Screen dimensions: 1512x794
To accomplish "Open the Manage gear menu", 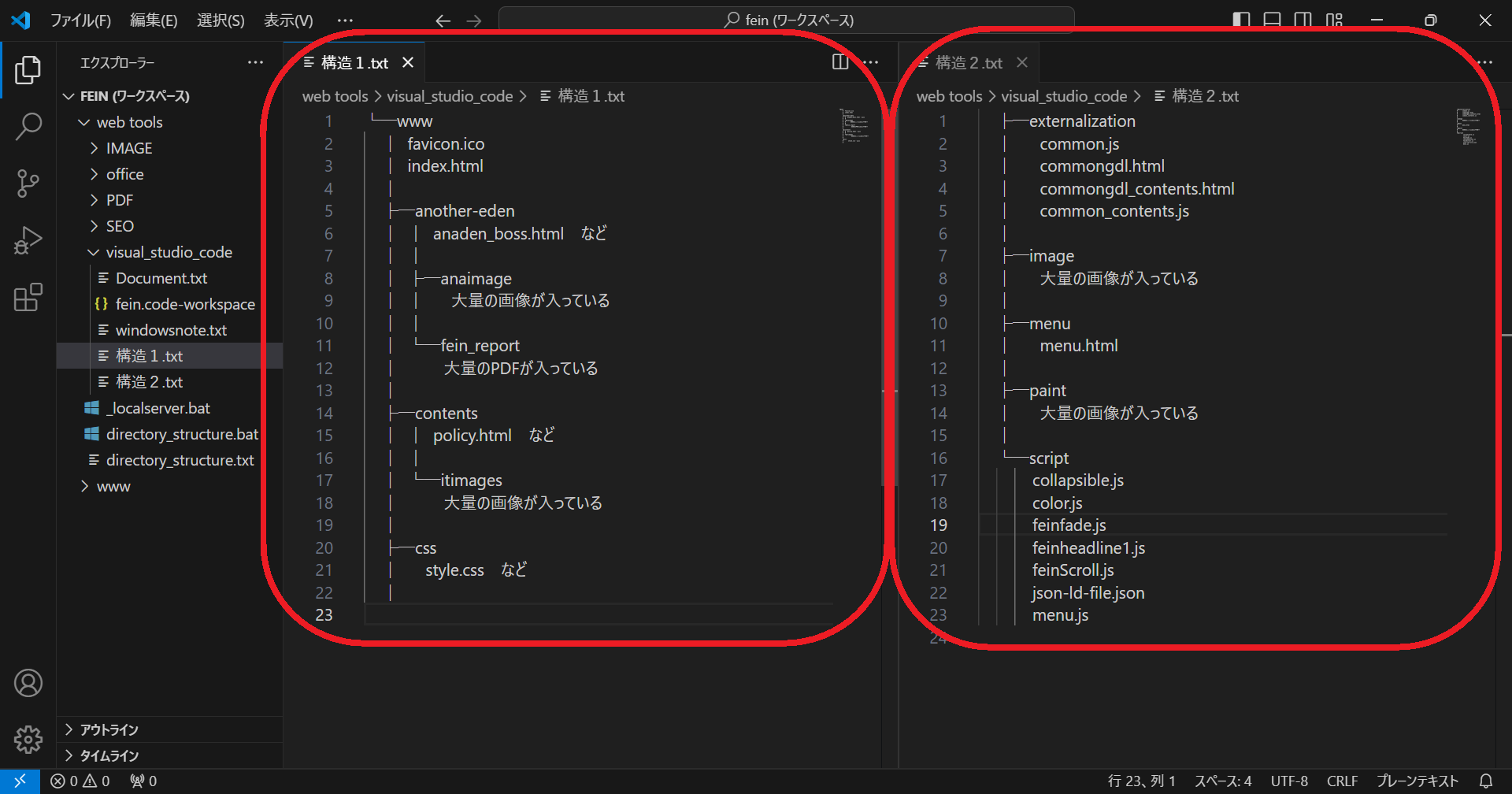I will coord(28,739).
